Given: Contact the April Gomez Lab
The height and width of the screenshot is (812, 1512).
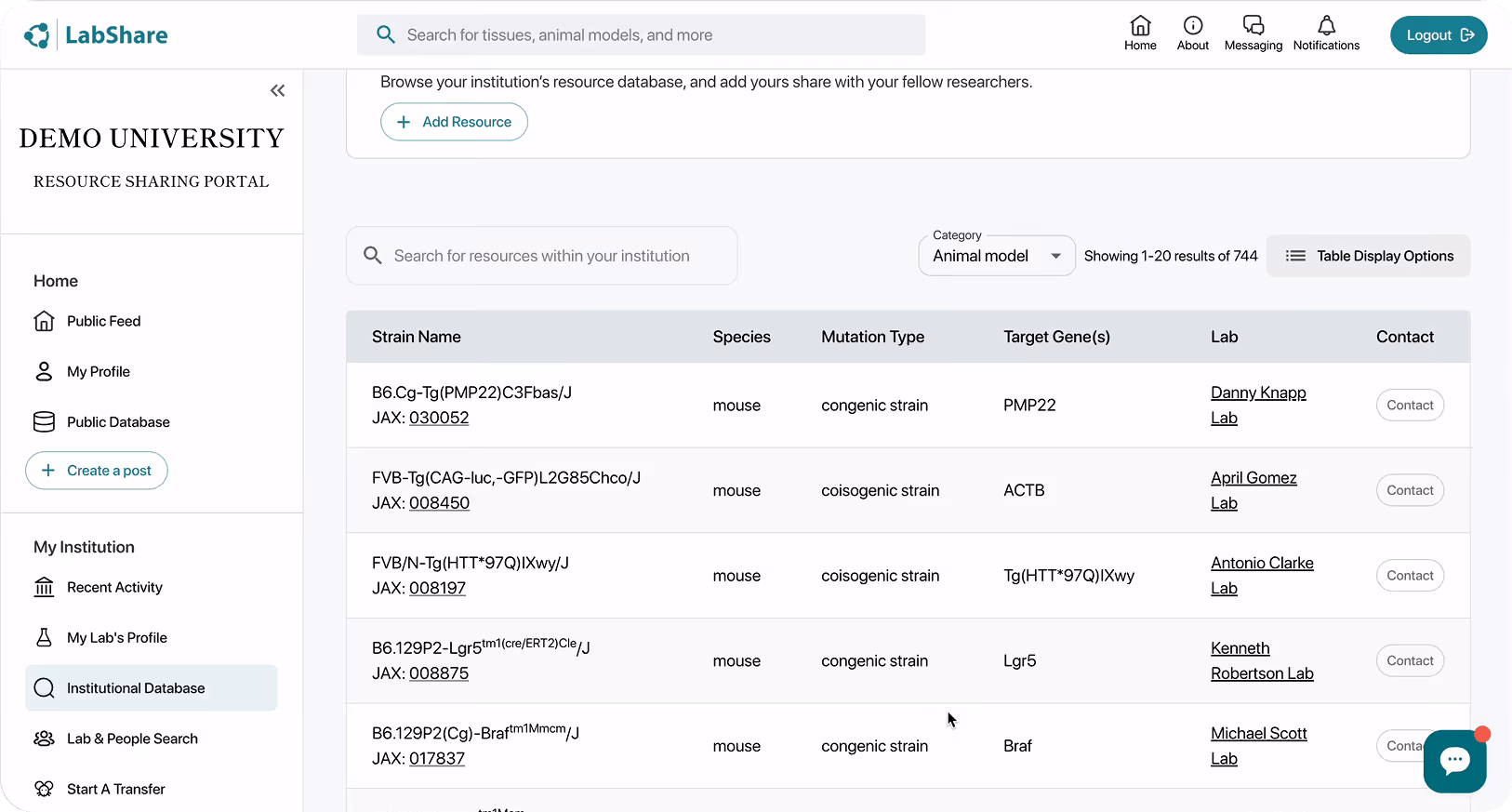Looking at the screenshot, I should [1410, 490].
